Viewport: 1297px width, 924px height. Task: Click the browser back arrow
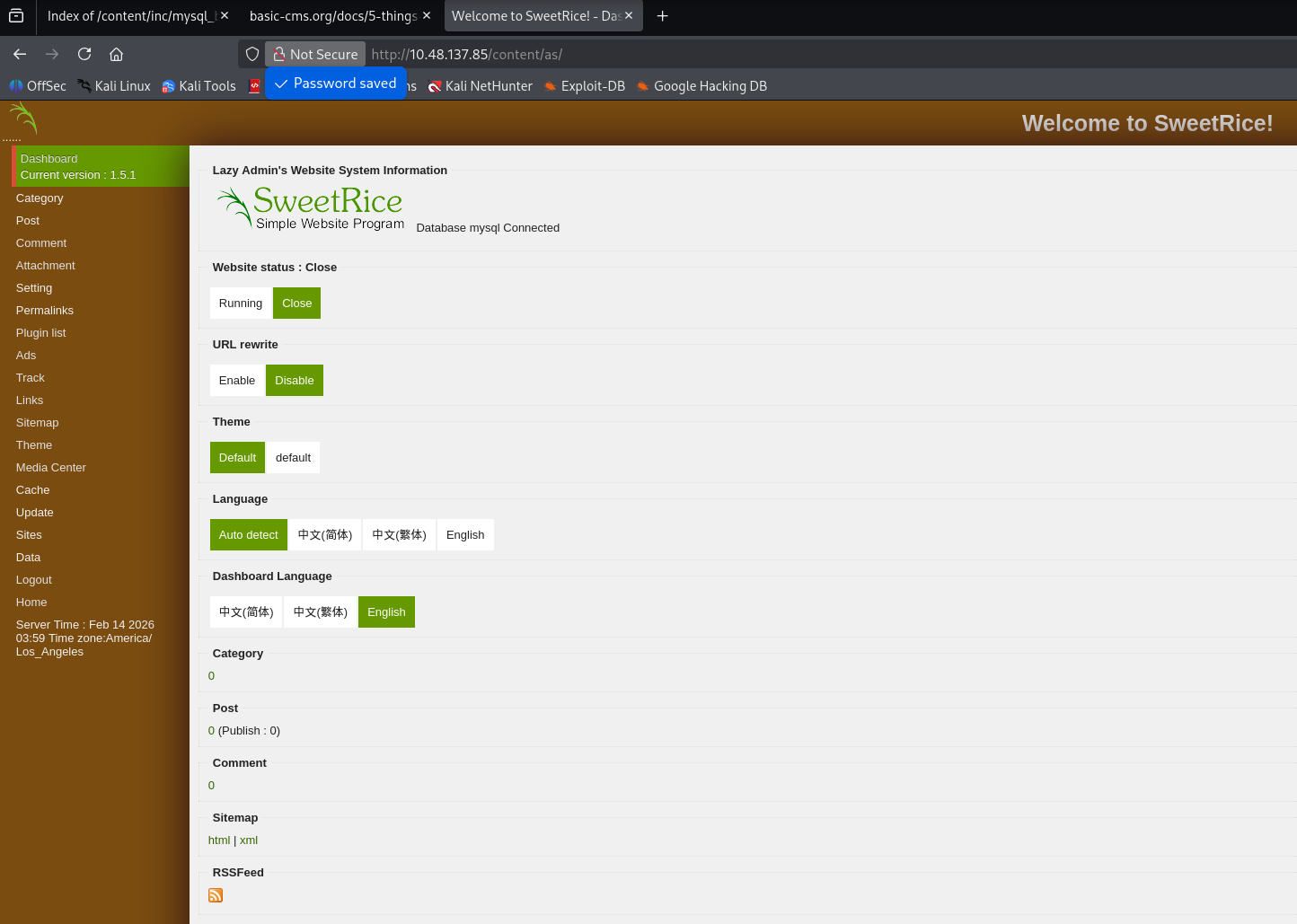[x=20, y=54]
